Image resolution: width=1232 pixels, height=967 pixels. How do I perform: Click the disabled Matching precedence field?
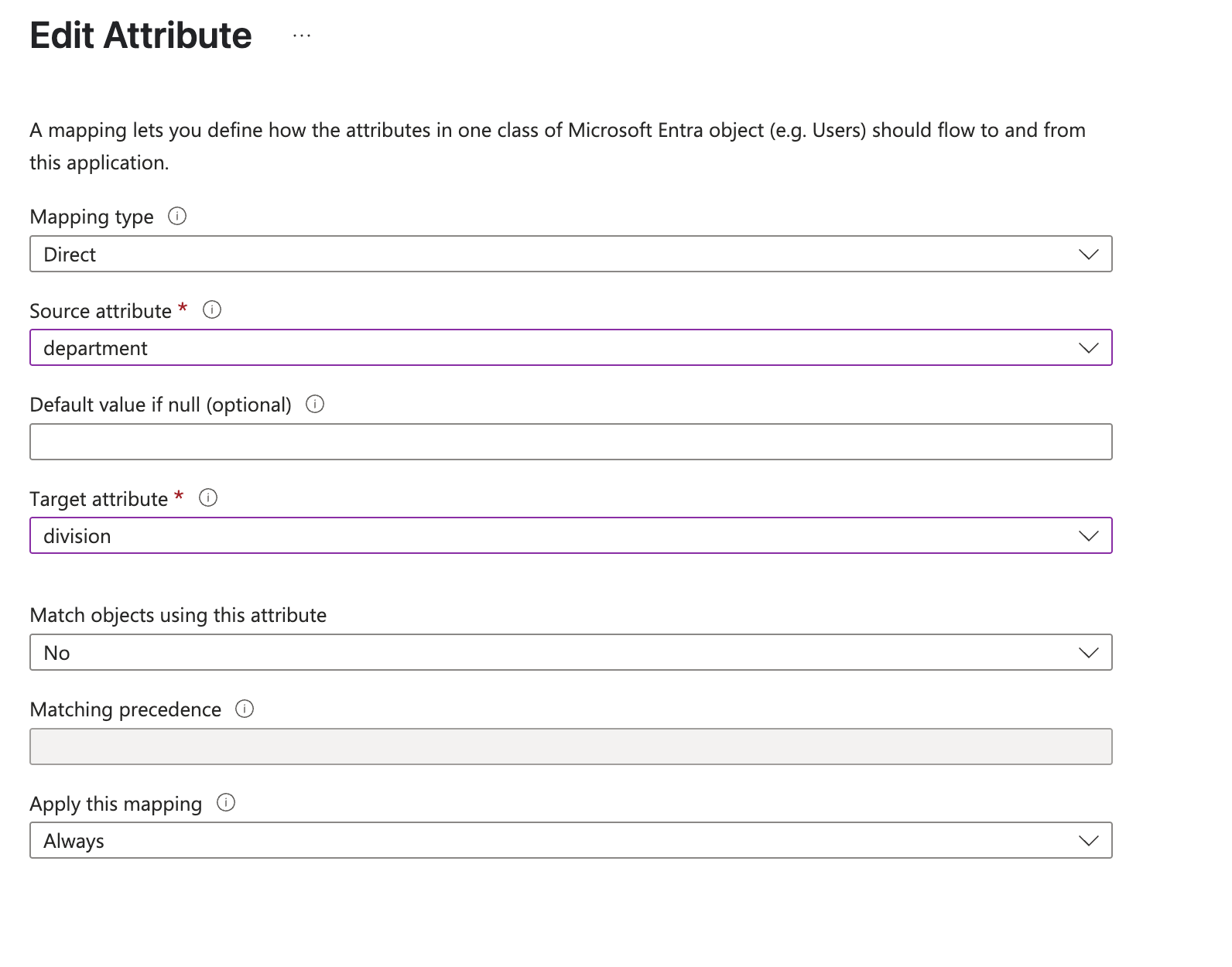click(570, 747)
